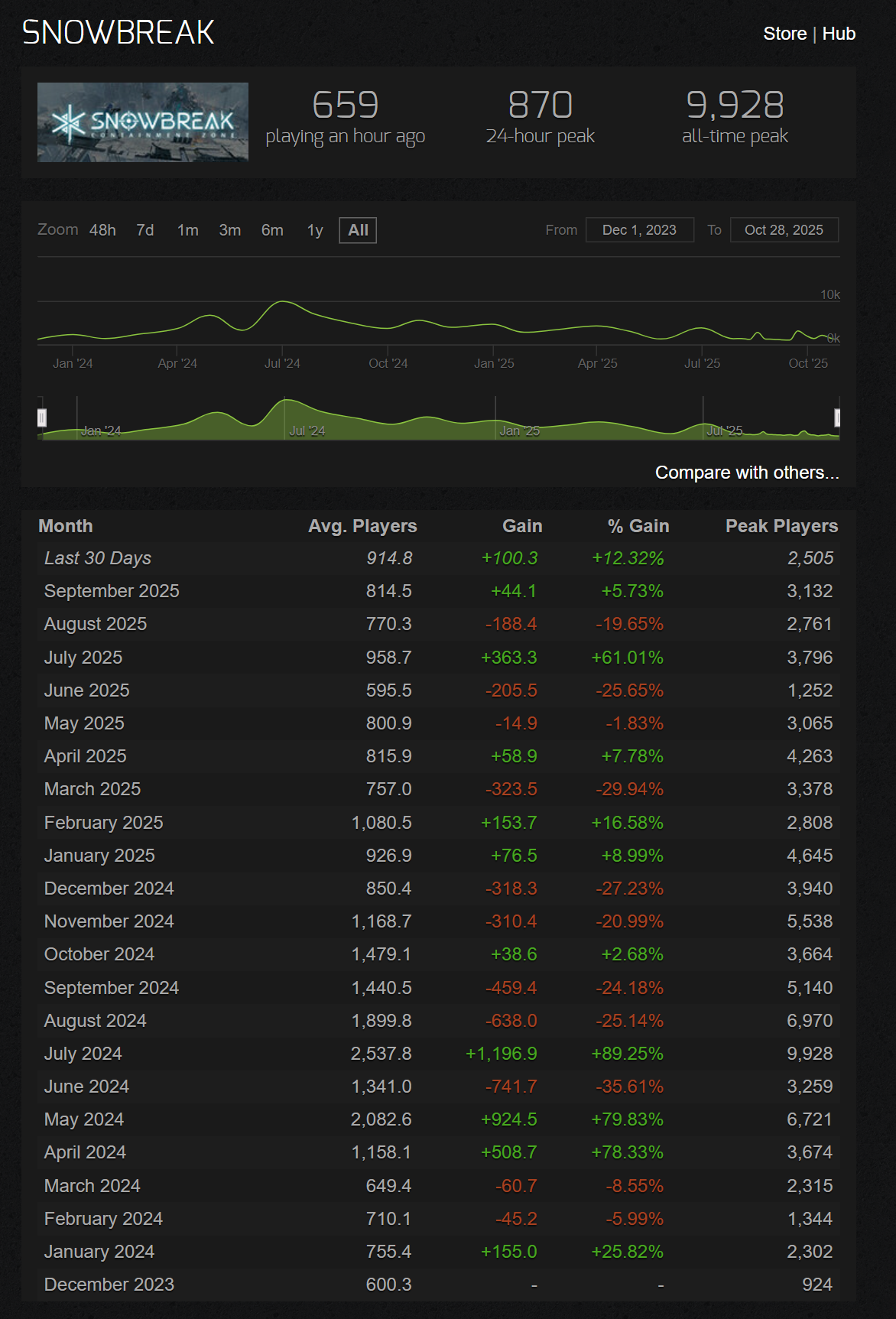
Task: Open the Store link
Action: click(784, 34)
